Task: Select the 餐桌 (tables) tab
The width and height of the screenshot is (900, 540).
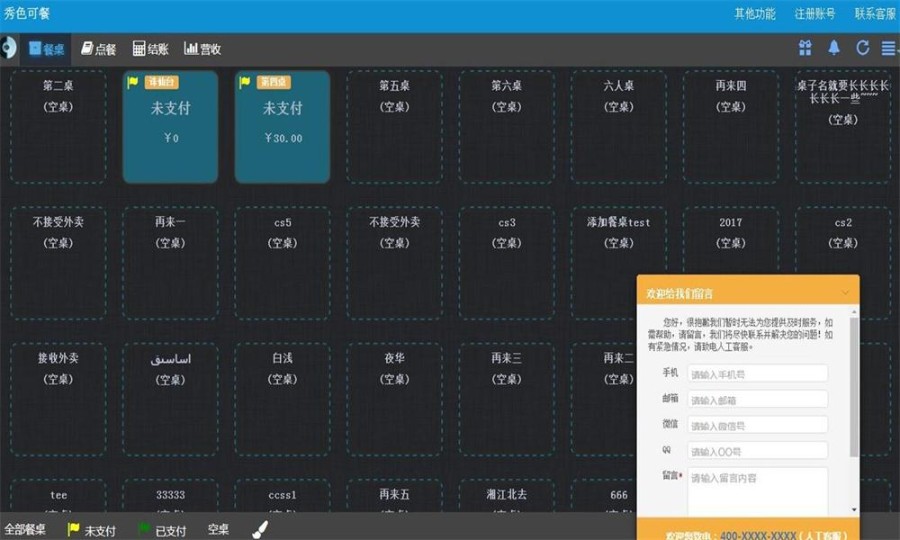Action: (x=47, y=49)
